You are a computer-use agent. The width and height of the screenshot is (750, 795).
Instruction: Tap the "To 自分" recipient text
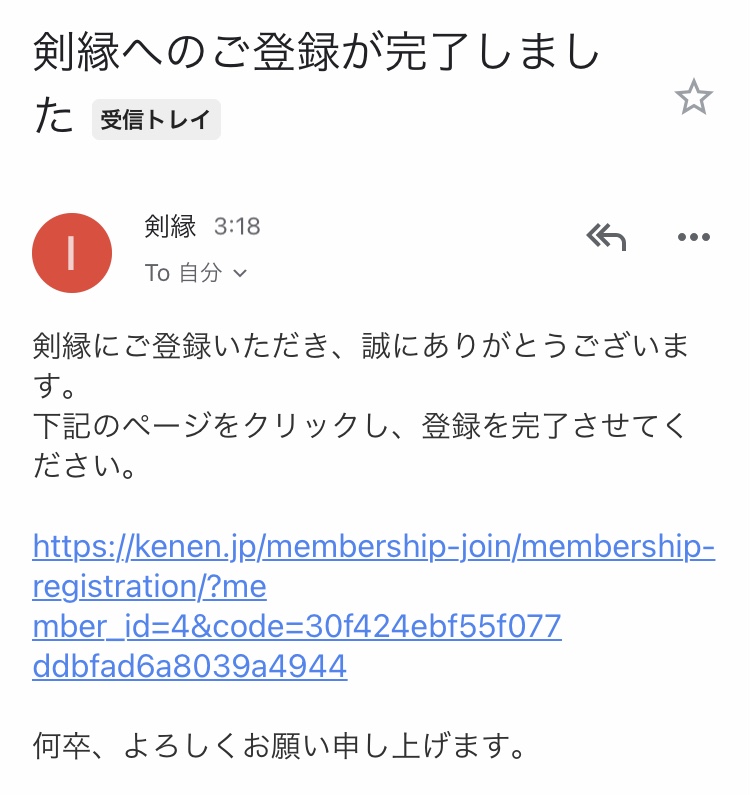183,274
